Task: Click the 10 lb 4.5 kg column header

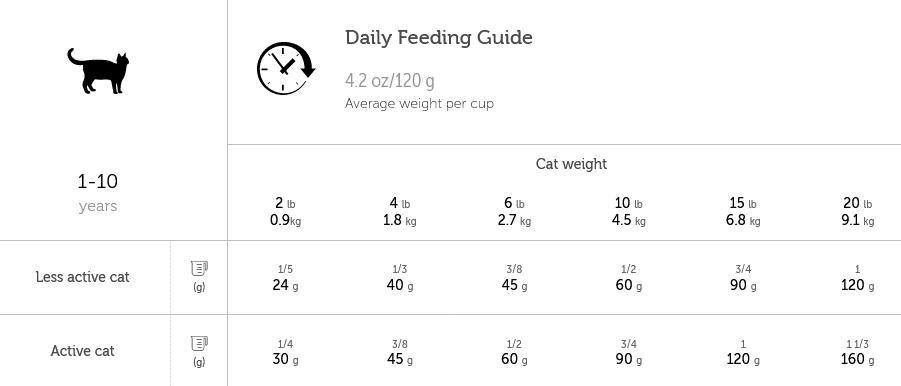Action: pos(629,211)
